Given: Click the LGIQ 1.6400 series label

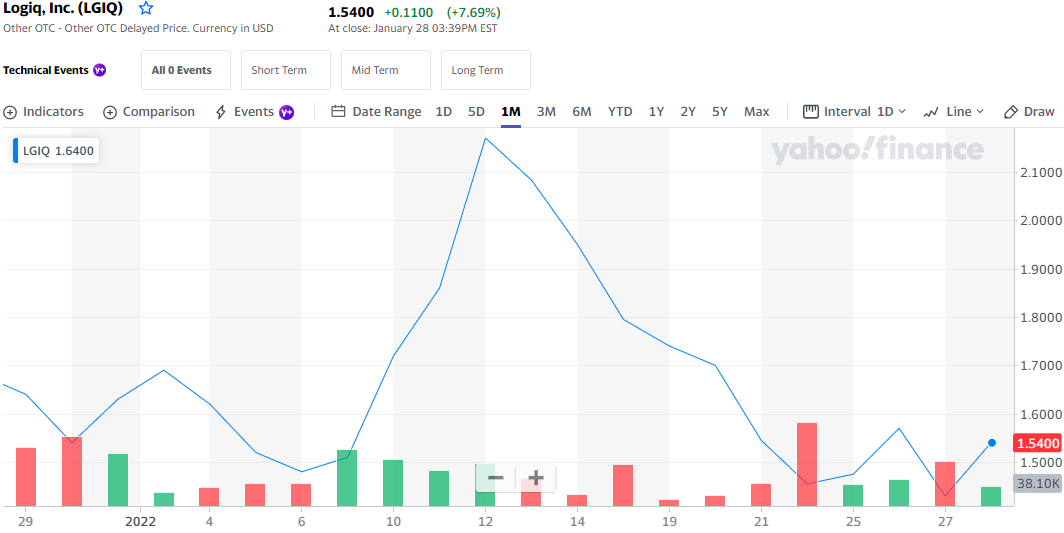Looking at the screenshot, I should 56,151.
